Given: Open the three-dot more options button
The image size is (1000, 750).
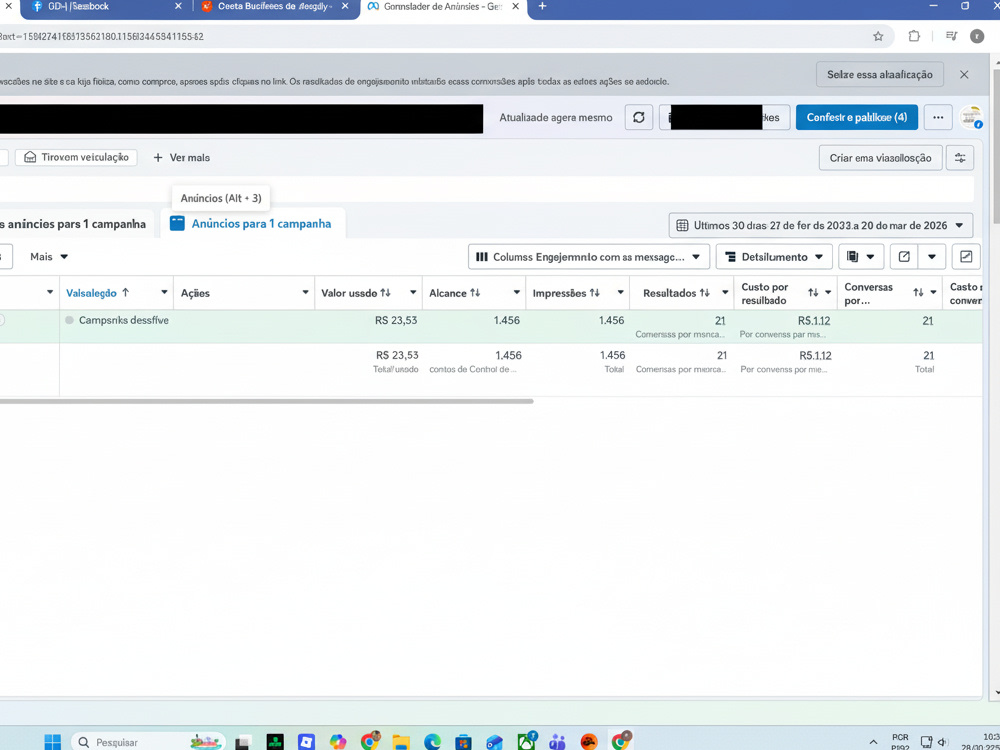Looking at the screenshot, I should 938,117.
